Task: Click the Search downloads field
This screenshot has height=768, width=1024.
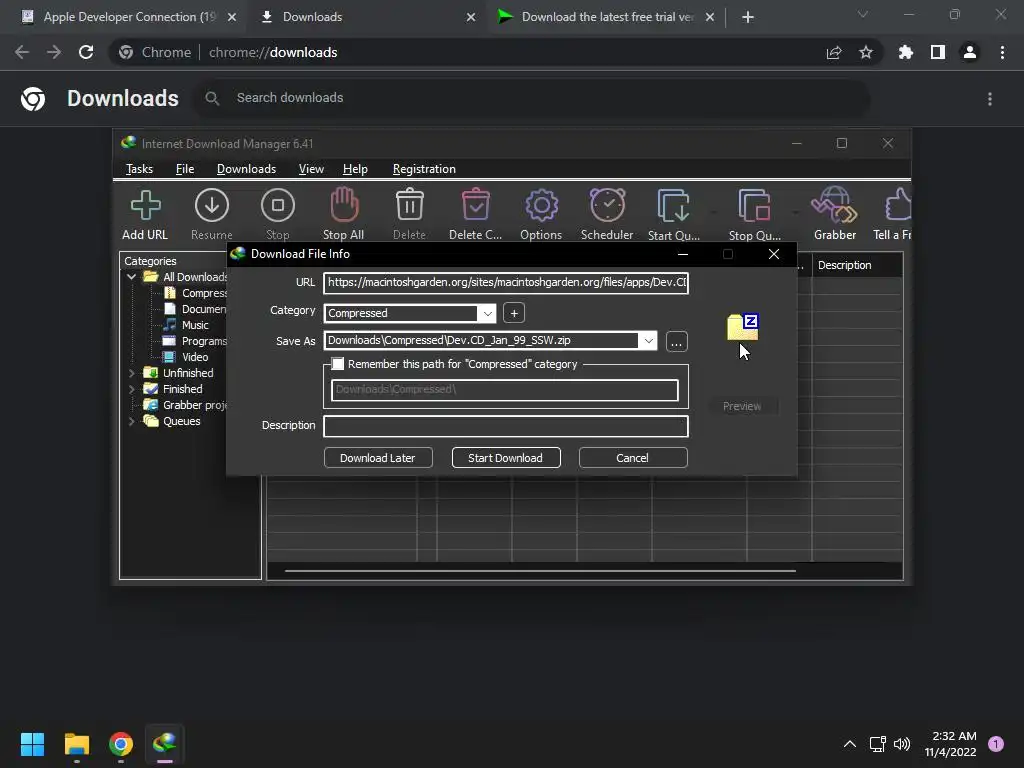Action: coord(534,99)
